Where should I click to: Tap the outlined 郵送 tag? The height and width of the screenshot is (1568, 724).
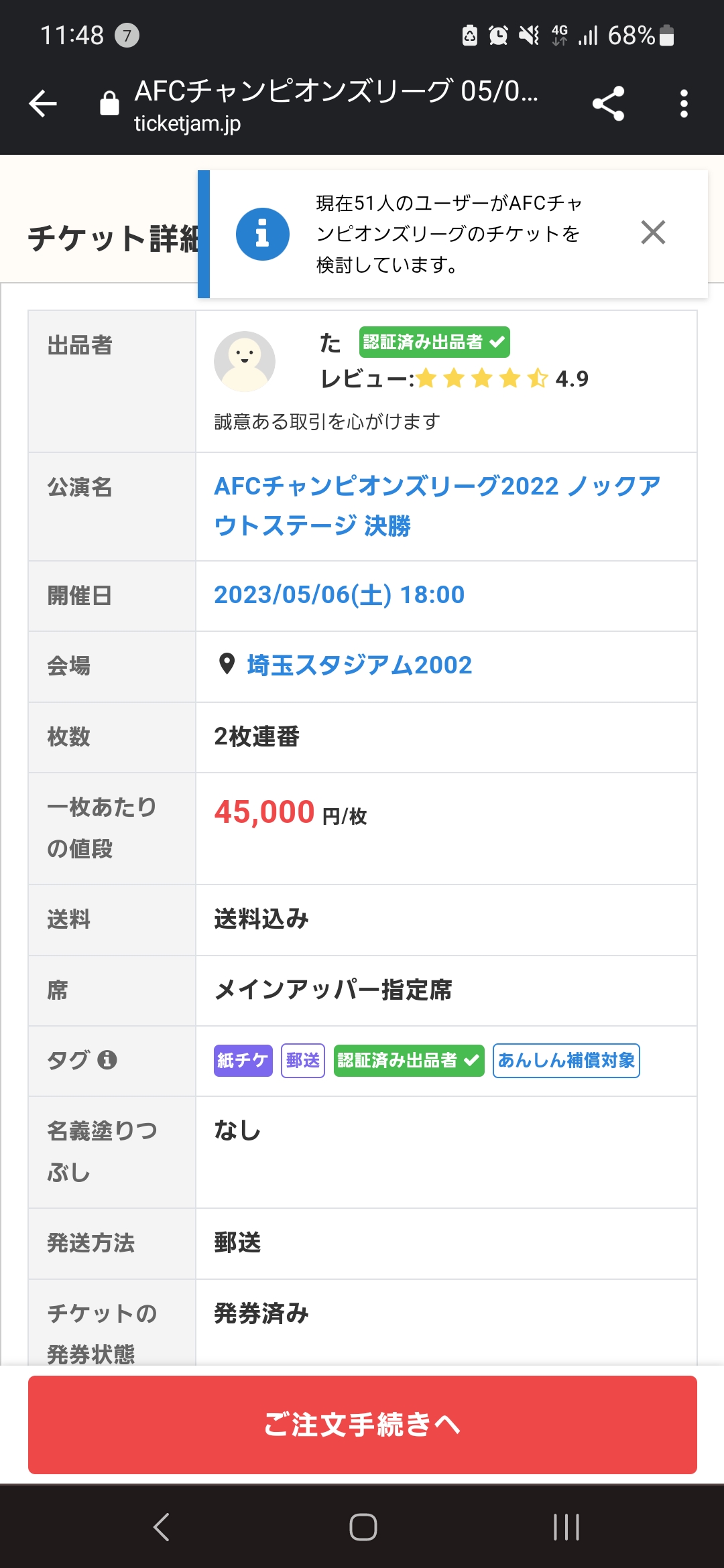click(303, 1060)
